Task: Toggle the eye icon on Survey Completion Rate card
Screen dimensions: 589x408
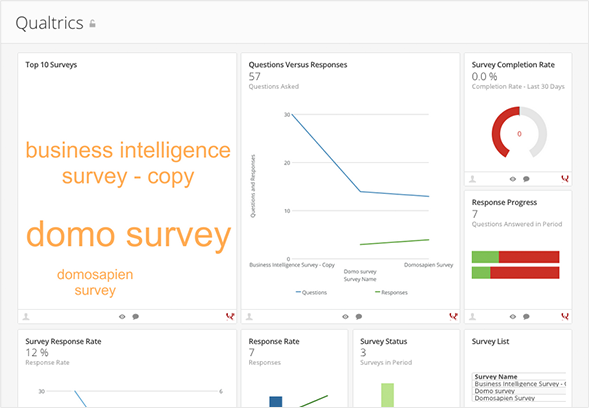Action: coord(513,179)
